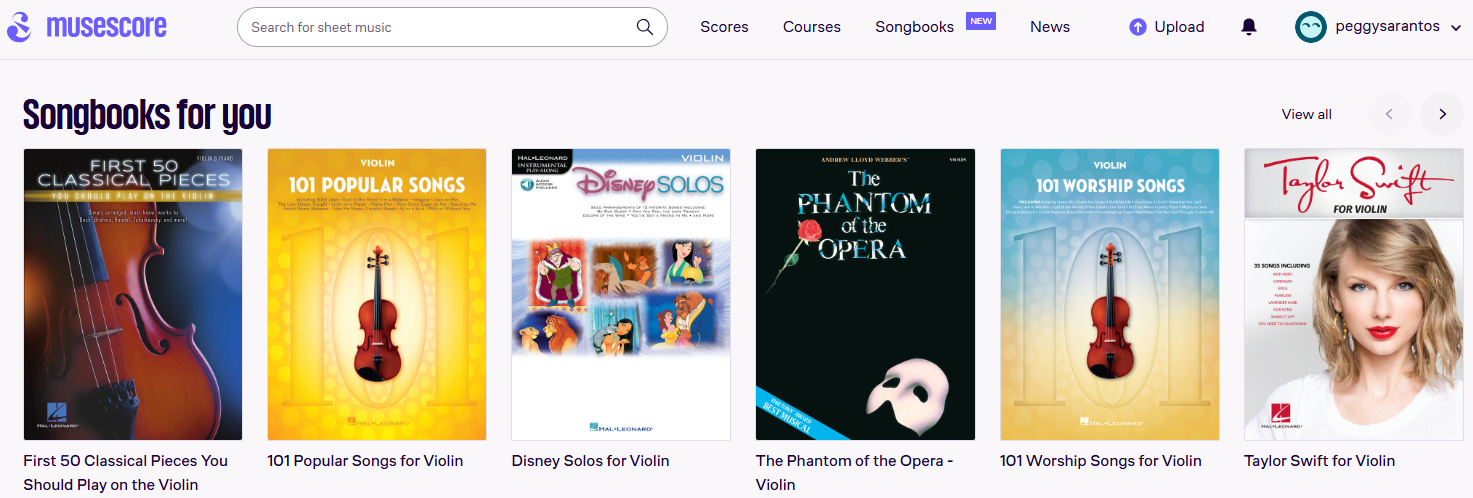Click the Upload button

[x=1167, y=27]
